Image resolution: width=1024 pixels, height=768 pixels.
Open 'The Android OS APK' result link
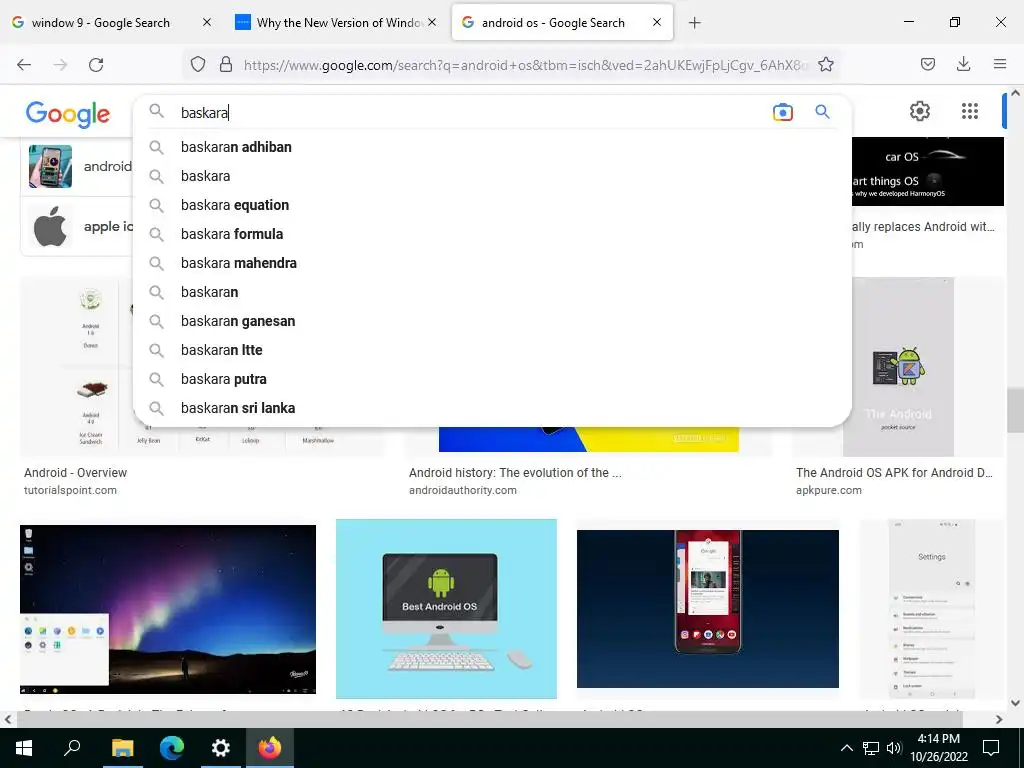pos(894,473)
